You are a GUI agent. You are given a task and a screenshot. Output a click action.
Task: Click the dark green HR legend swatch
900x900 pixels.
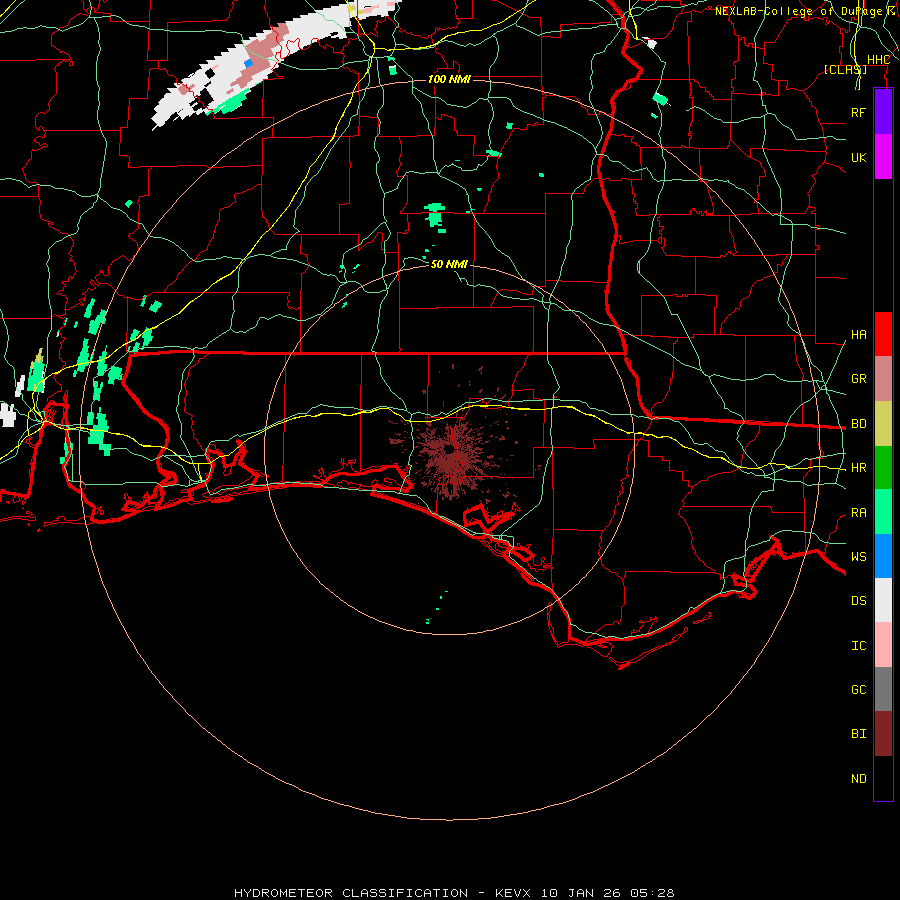883,468
